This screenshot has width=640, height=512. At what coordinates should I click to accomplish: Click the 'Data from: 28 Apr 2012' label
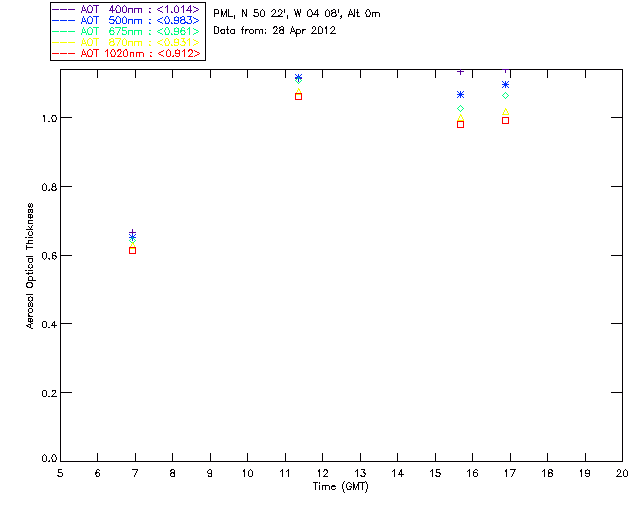click(275, 31)
